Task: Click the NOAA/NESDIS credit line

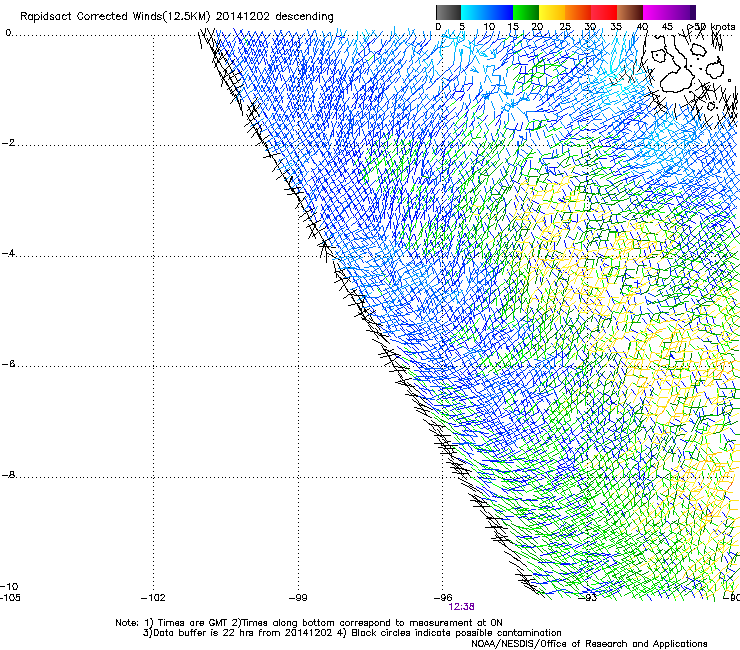Action: click(x=589, y=644)
